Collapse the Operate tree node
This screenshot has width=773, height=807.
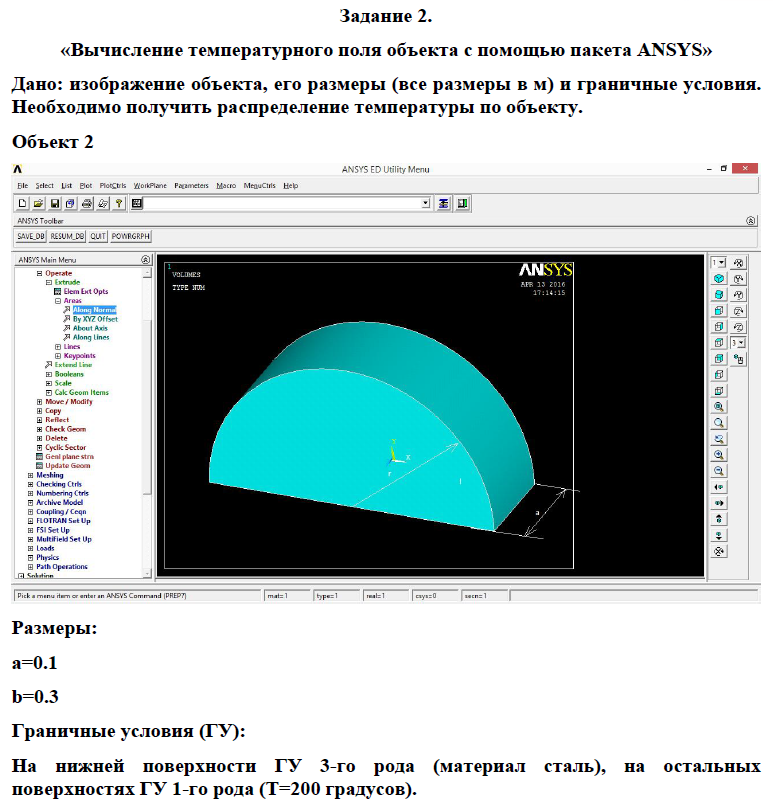[40, 273]
